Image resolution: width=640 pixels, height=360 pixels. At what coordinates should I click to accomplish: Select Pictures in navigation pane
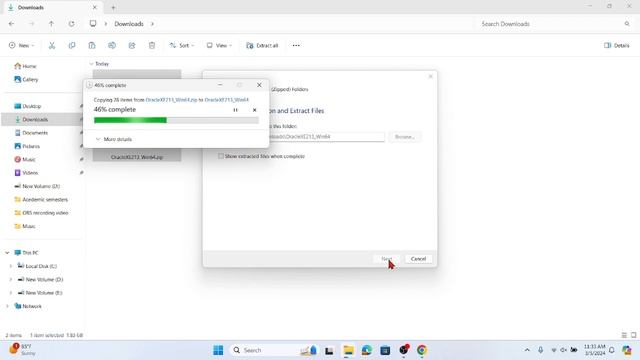click(27, 146)
